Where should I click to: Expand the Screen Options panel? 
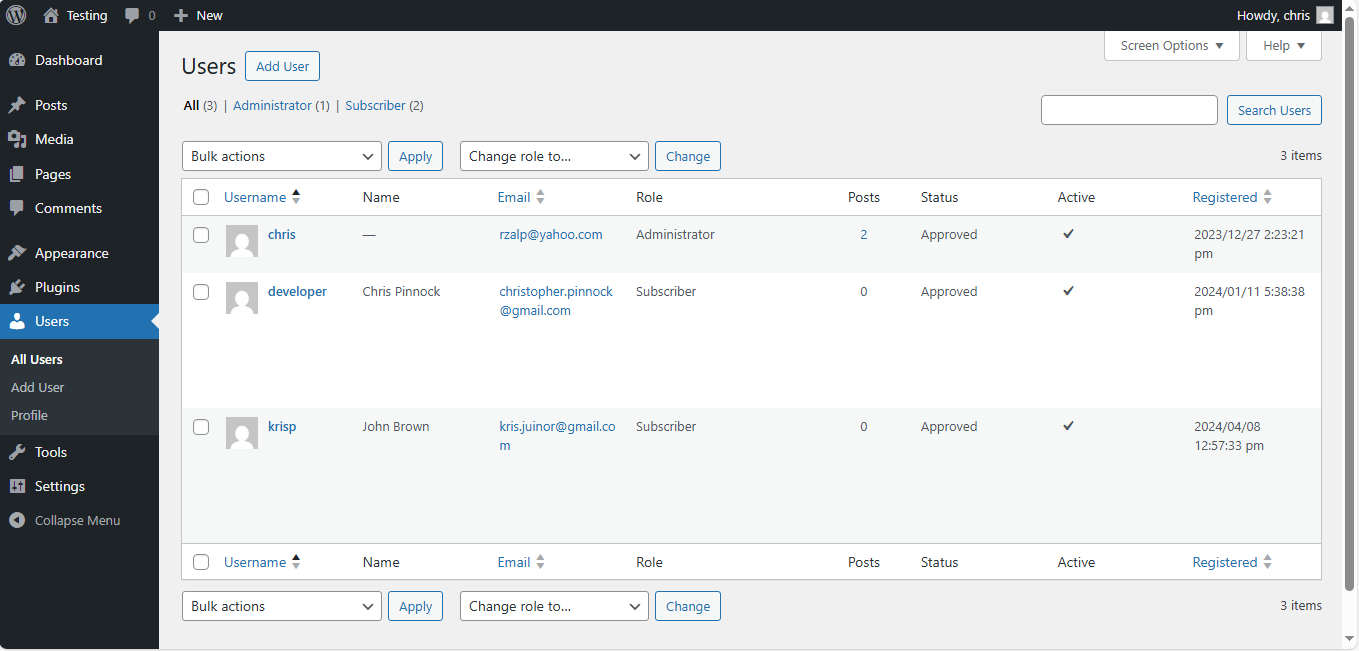(x=1171, y=45)
